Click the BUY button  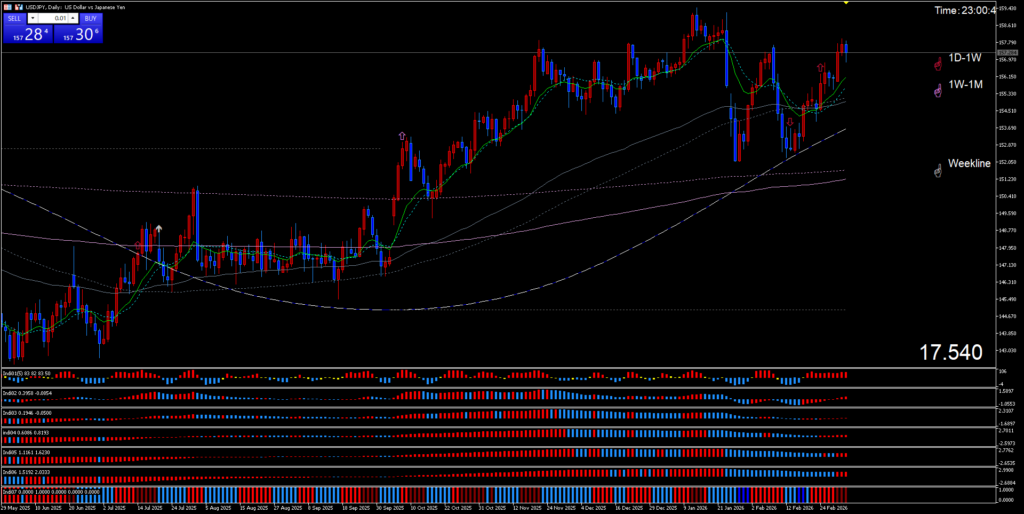(x=90, y=18)
